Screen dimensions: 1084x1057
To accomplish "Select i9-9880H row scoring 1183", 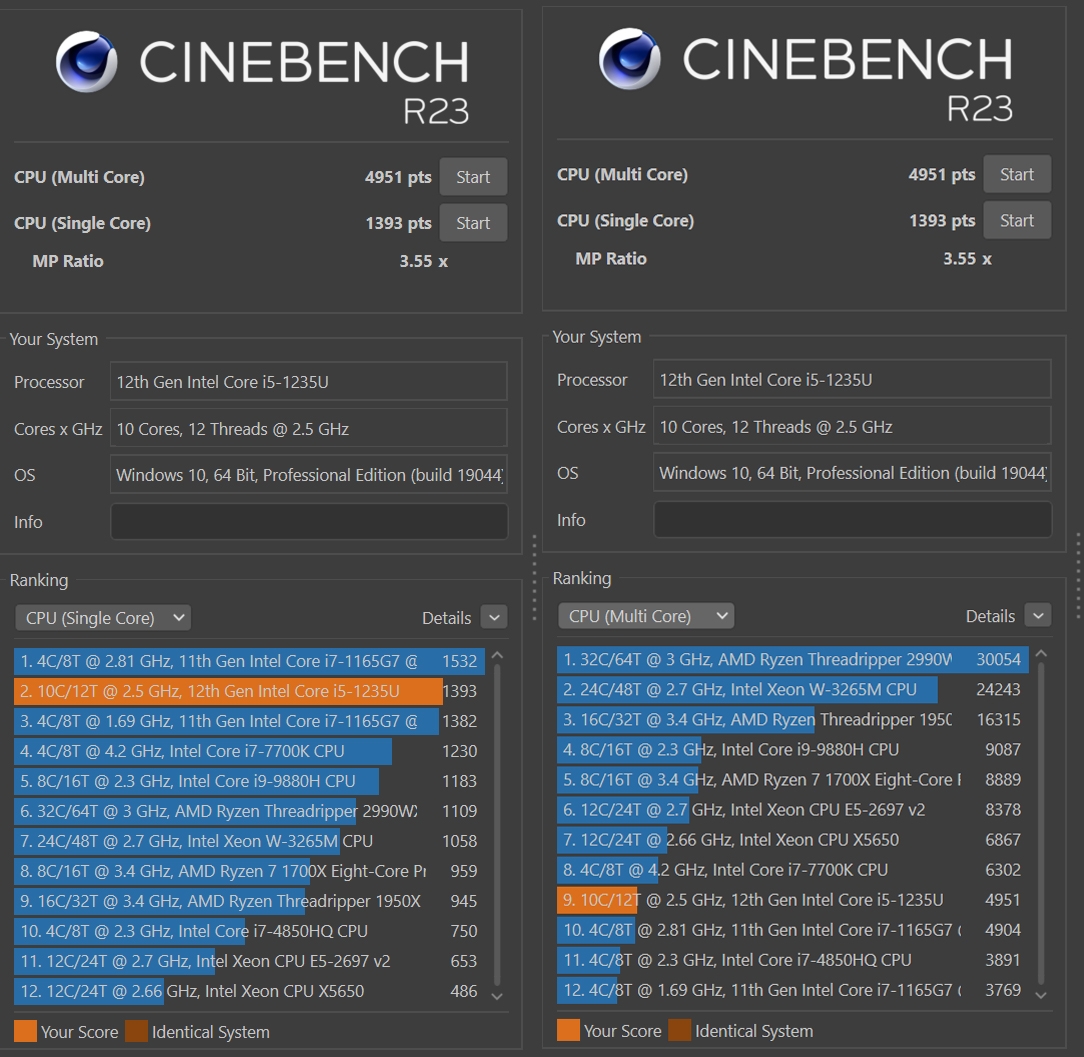I will 249,781.
